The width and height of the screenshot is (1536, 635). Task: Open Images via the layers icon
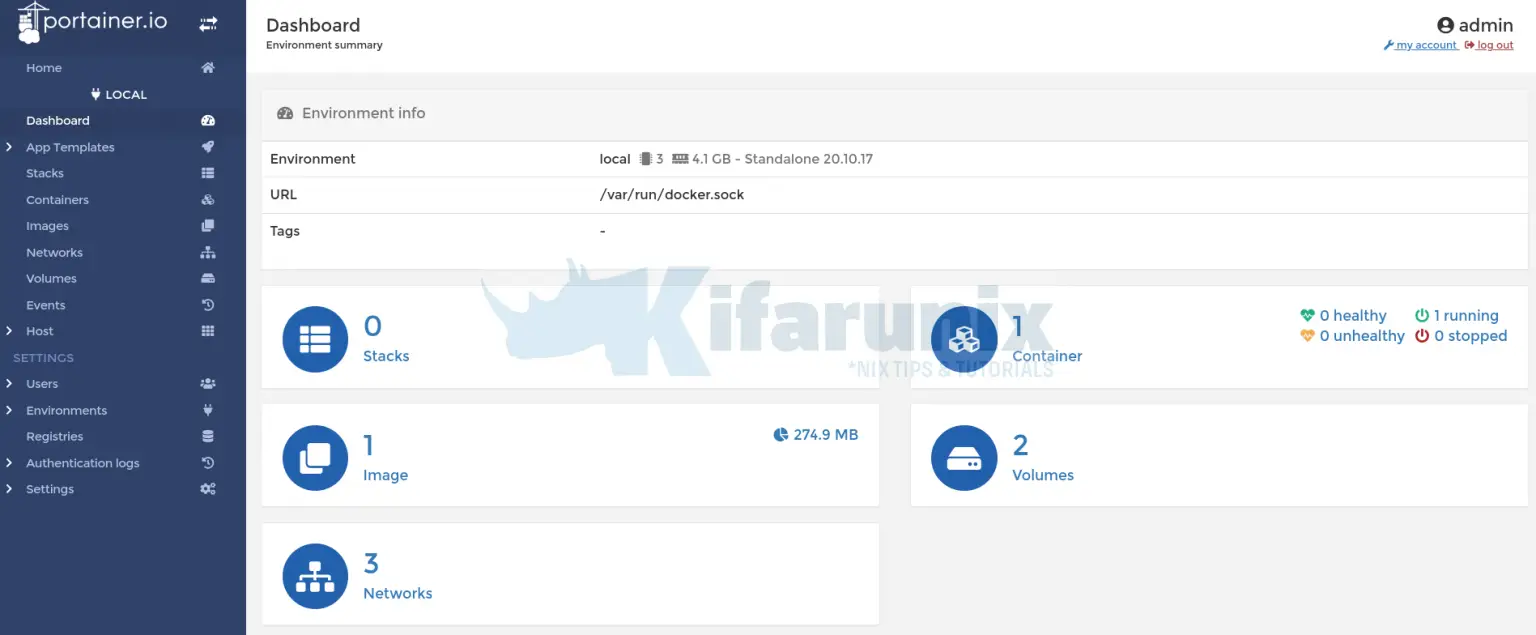pyautogui.click(x=208, y=225)
